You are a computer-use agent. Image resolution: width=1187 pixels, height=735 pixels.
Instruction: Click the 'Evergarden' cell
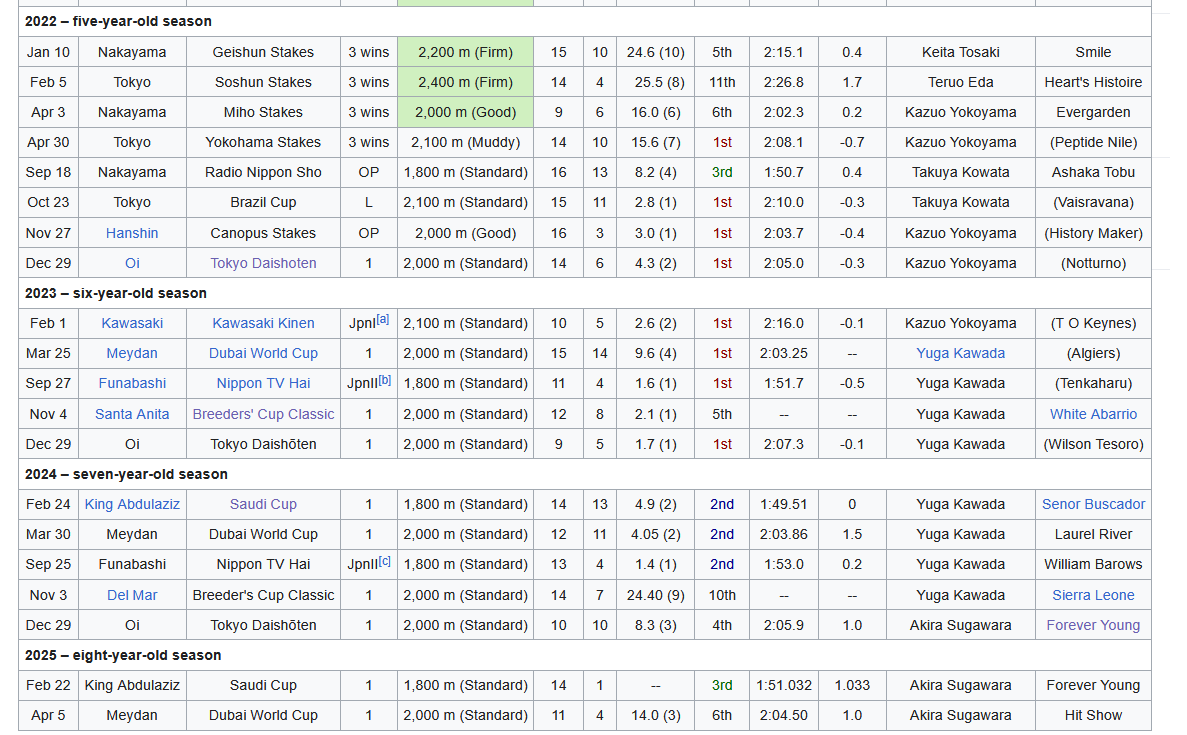(1092, 112)
